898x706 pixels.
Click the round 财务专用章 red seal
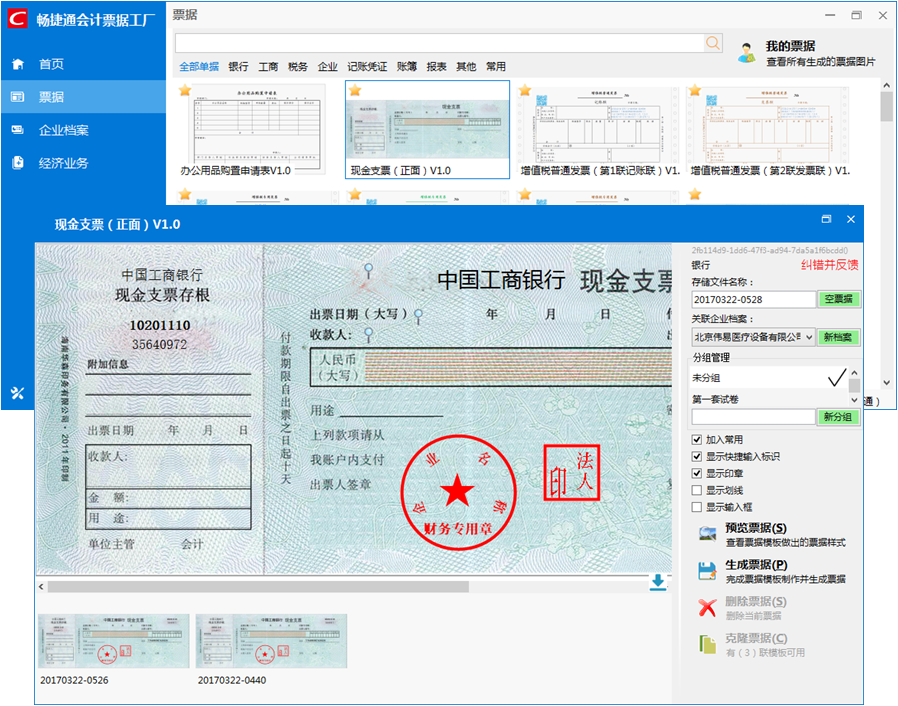[458, 492]
